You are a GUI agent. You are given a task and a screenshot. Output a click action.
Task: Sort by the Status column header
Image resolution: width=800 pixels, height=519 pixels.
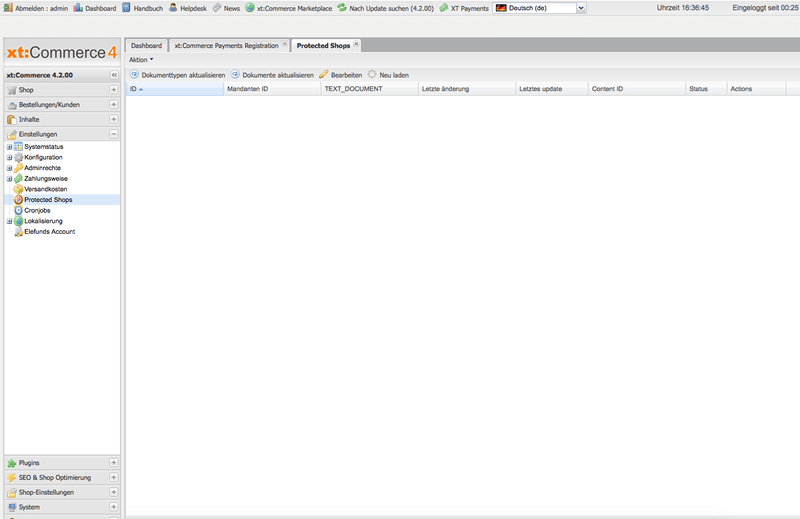pyautogui.click(x=706, y=89)
